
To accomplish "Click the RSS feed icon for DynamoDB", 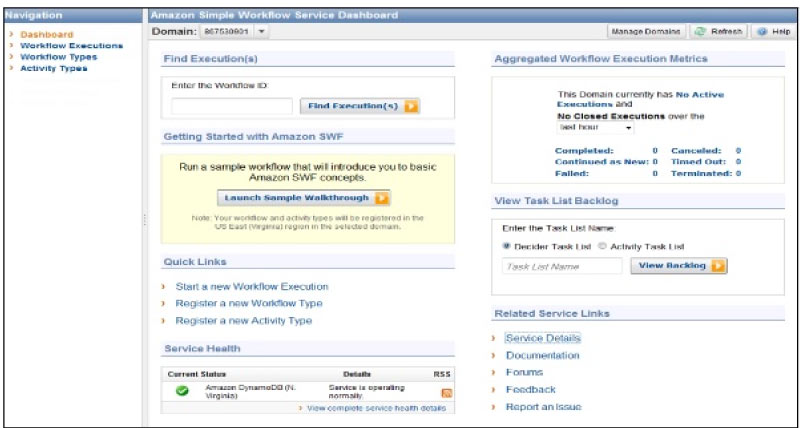I will pyautogui.click(x=446, y=393).
